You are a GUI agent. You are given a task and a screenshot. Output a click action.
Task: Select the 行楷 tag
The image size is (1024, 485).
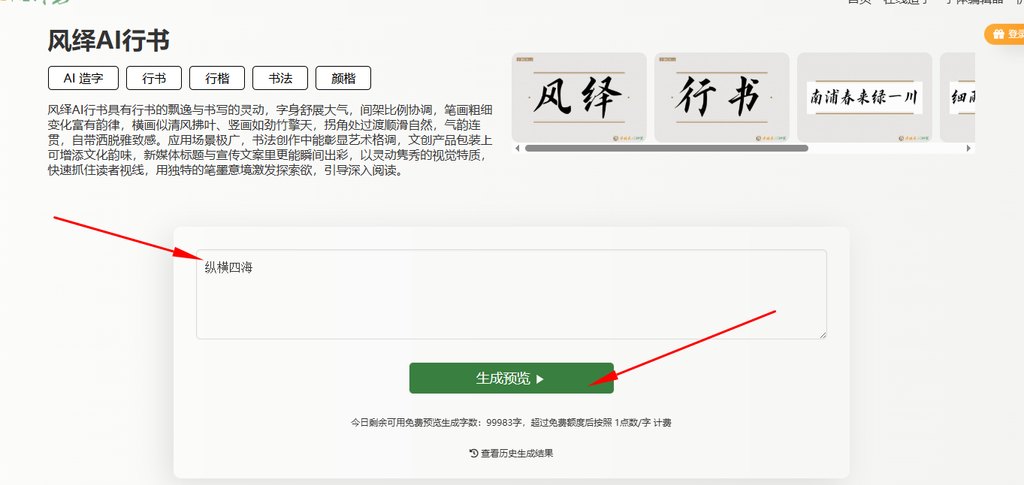(217, 78)
